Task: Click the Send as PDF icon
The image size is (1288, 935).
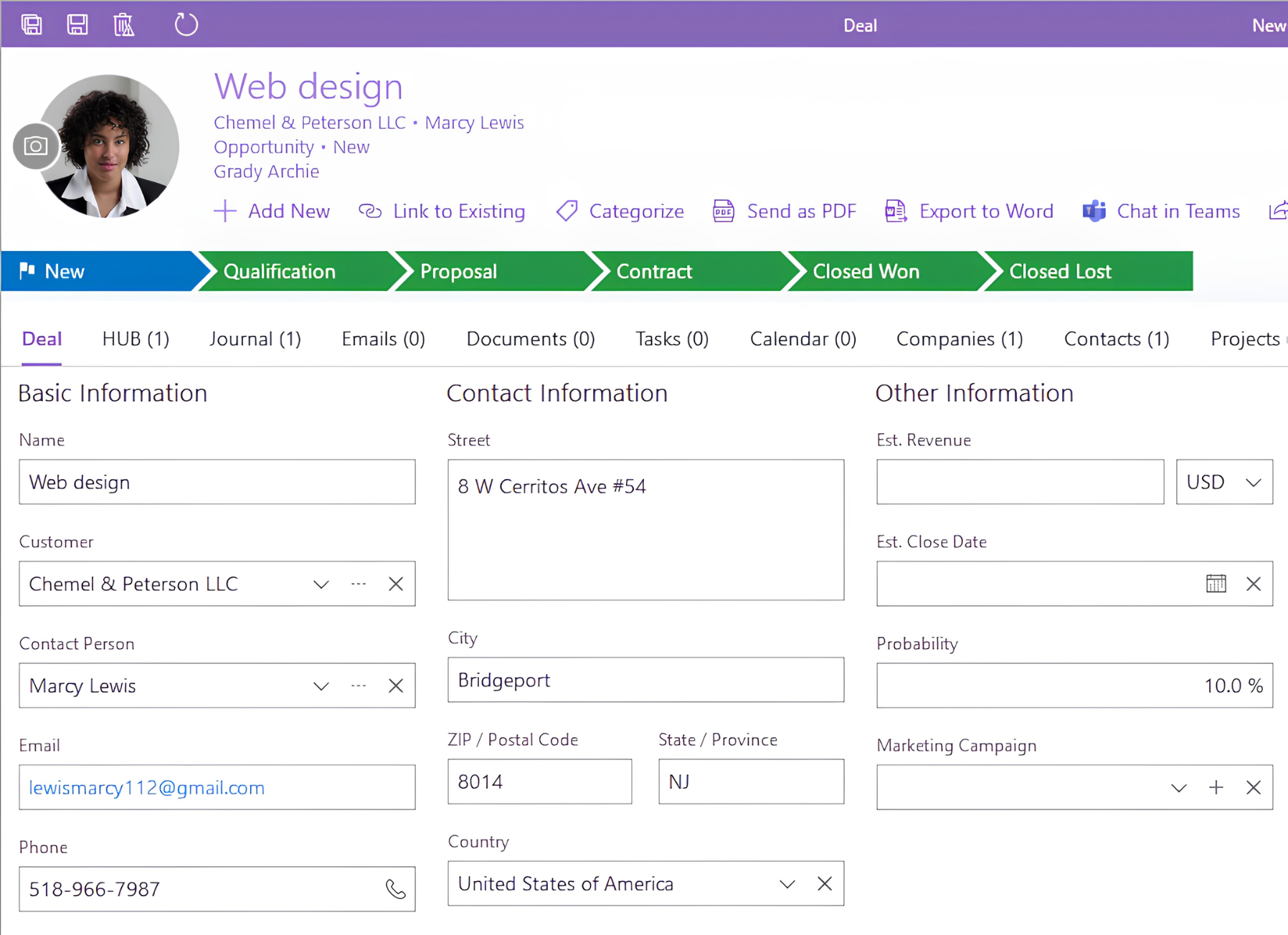Action: [x=724, y=211]
